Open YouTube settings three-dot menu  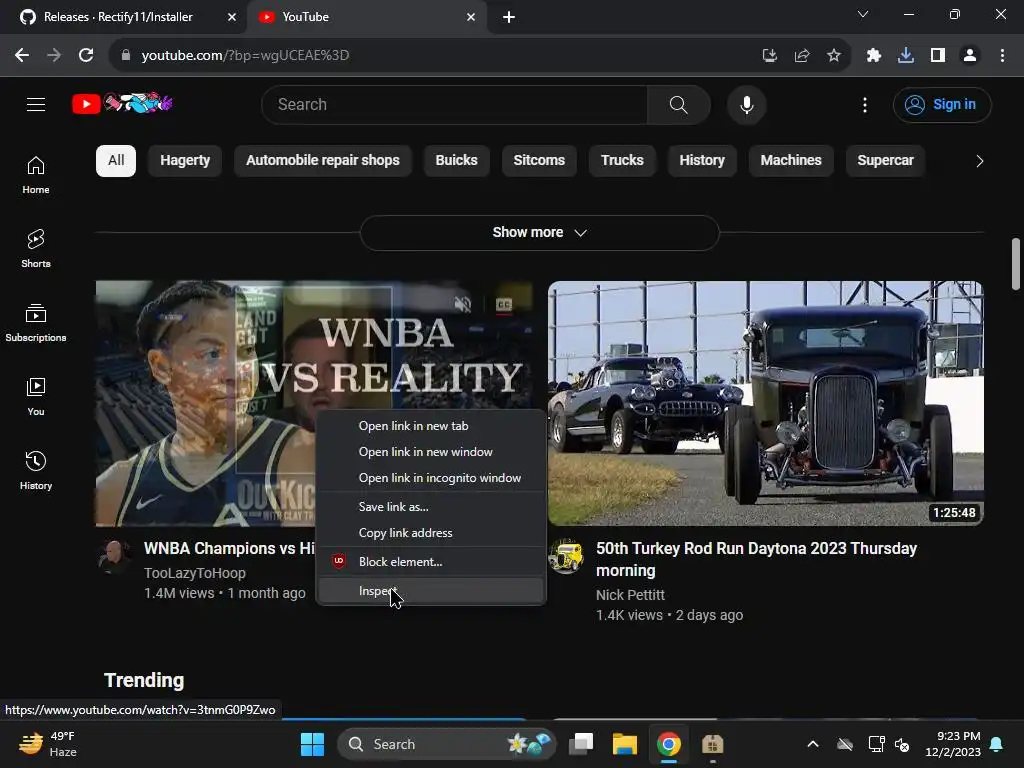865,104
